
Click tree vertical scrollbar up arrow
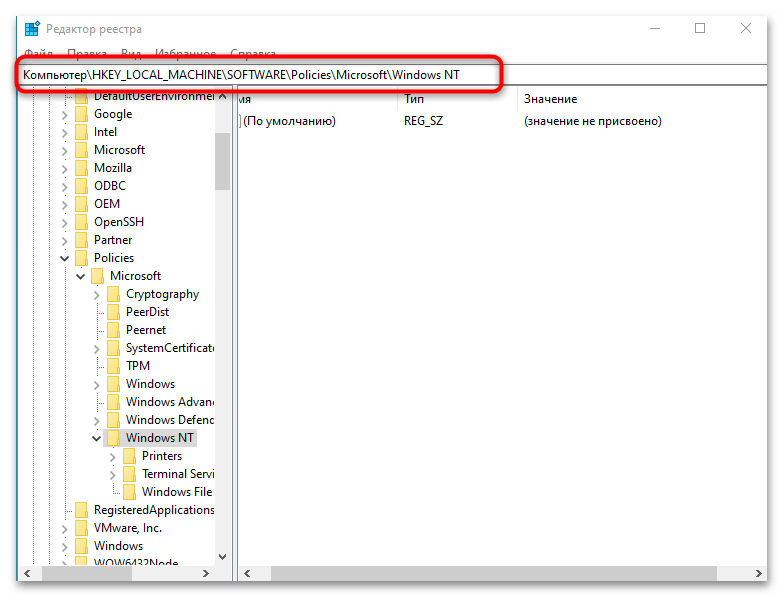pos(223,96)
